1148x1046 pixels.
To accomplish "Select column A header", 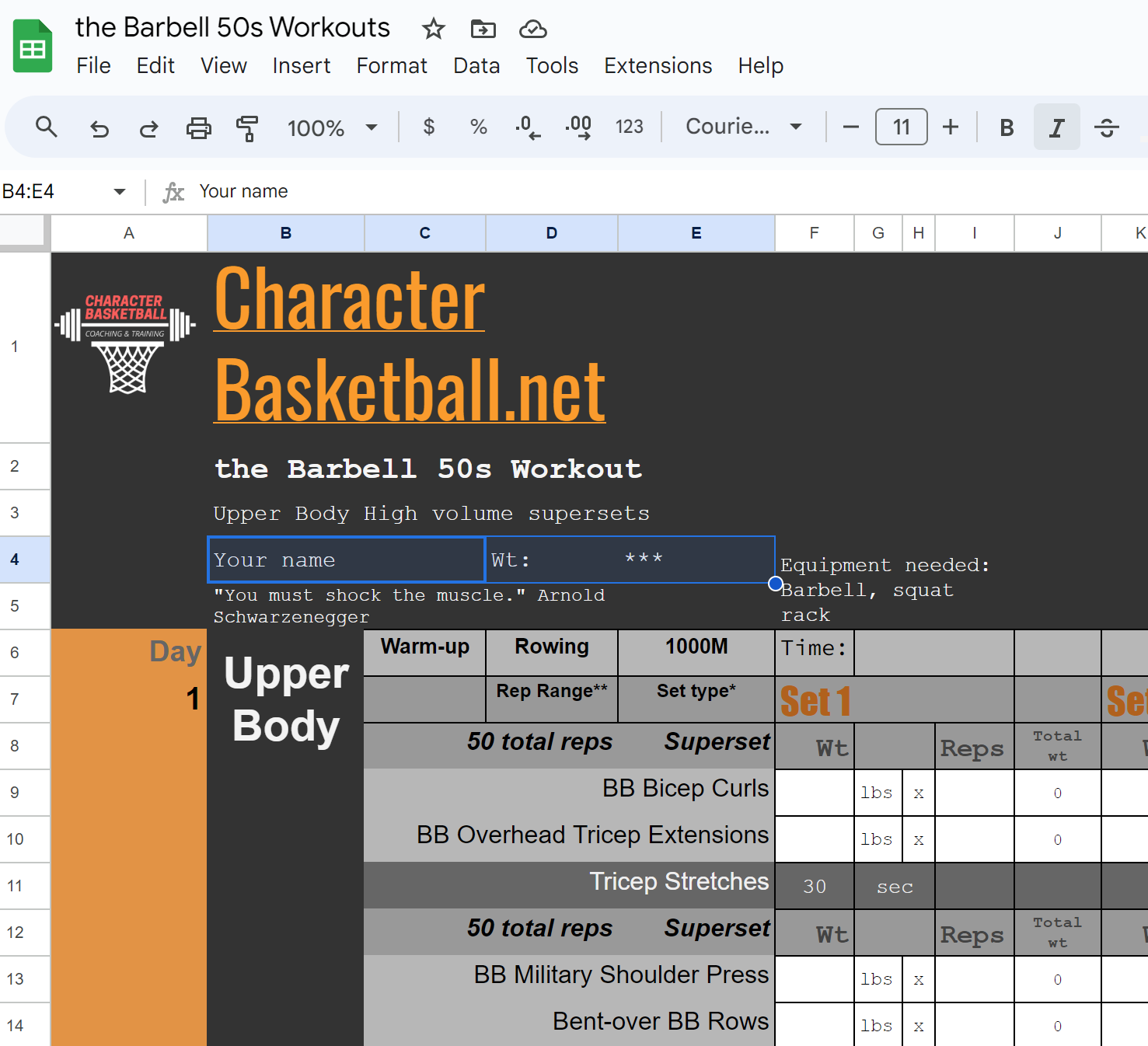I will (x=129, y=233).
